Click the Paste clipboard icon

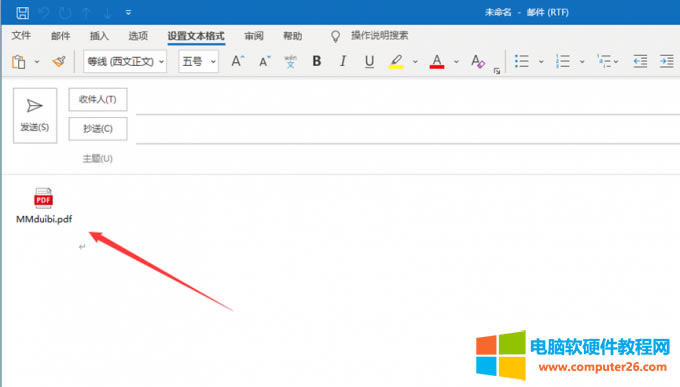(x=19, y=62)
